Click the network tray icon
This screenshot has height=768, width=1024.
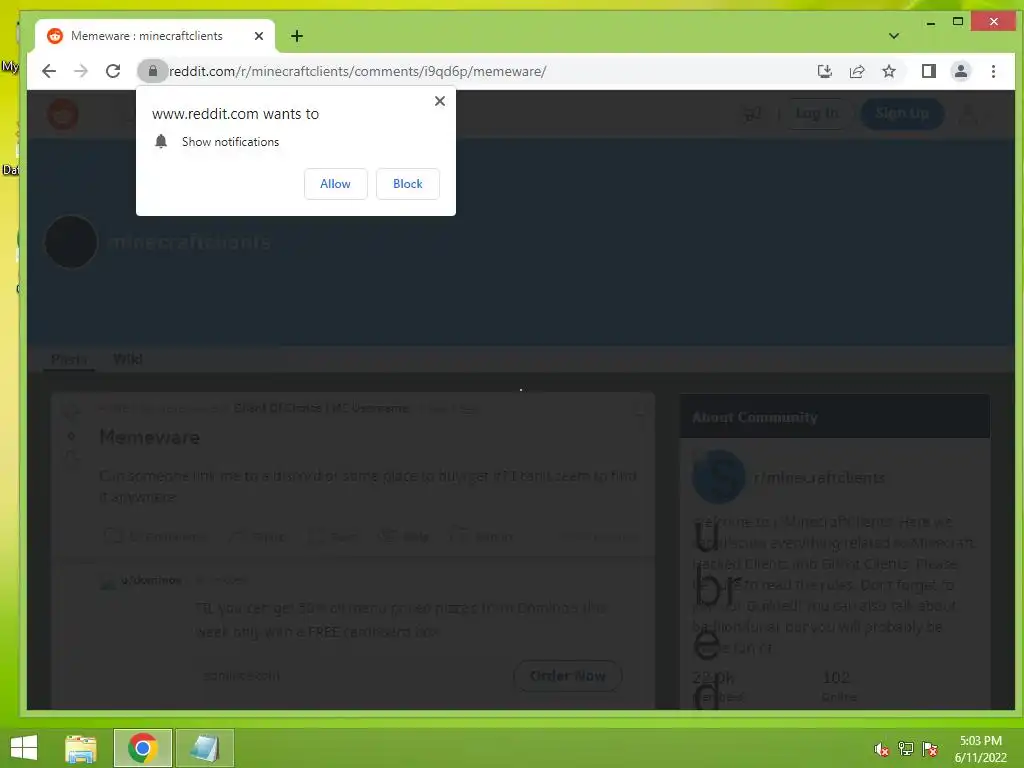[905, 748]
